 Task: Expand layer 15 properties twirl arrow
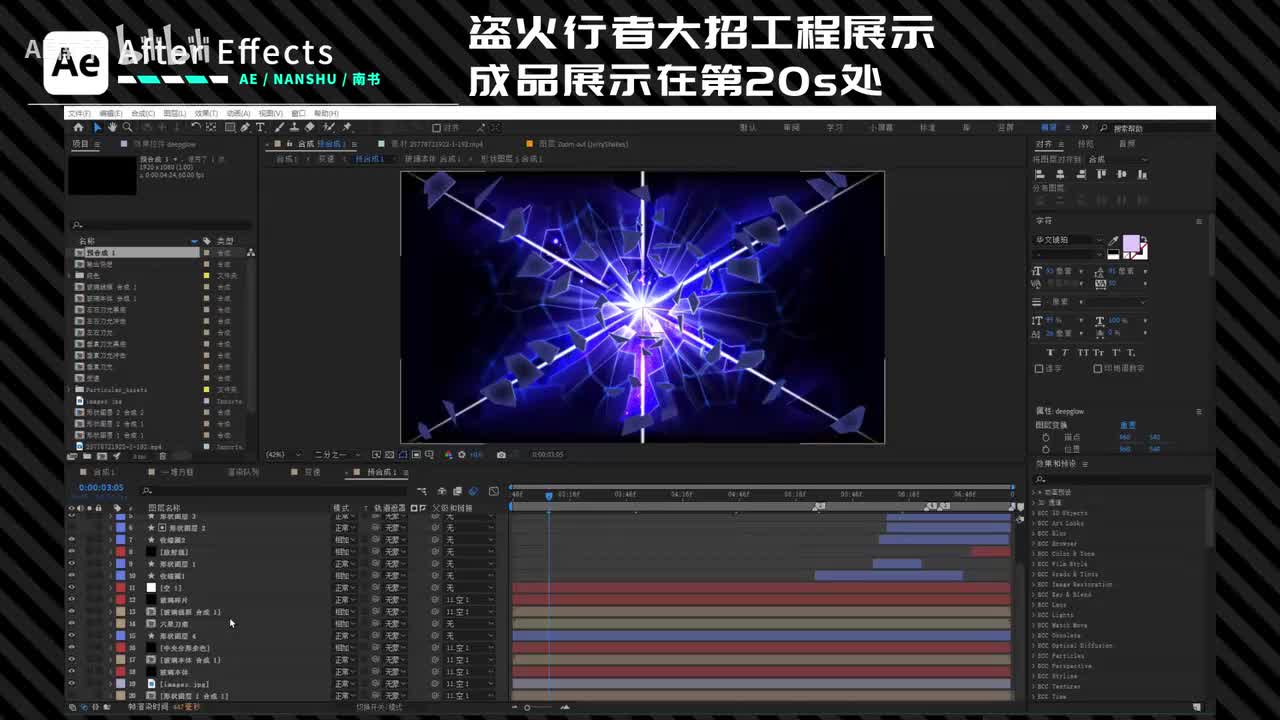110,636
